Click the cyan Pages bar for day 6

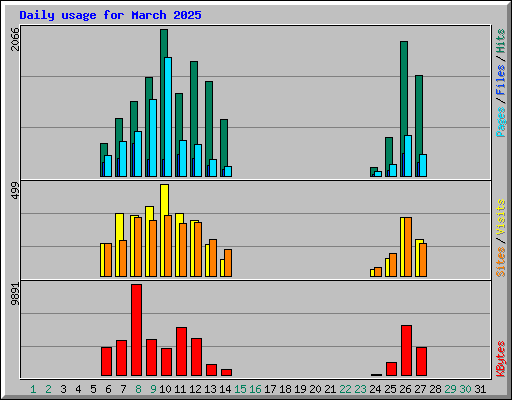coord(108,166)
